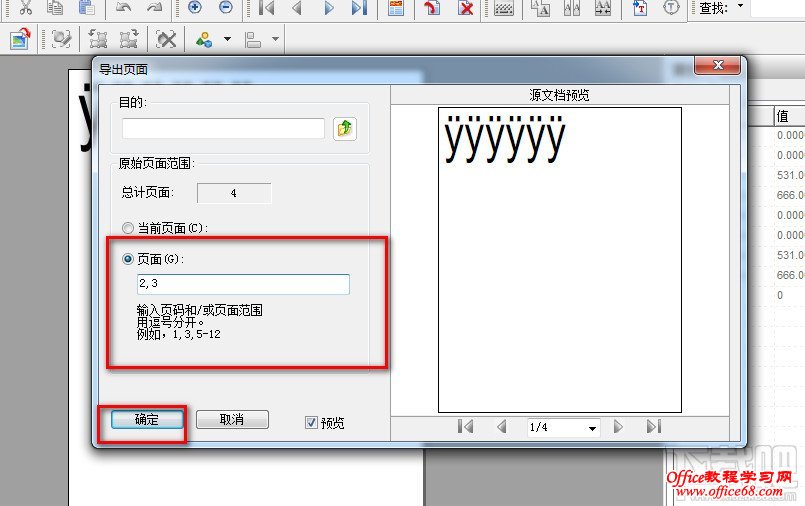Click the cancel (取消) button
This screenshot has width=805, height=506.
232,420
